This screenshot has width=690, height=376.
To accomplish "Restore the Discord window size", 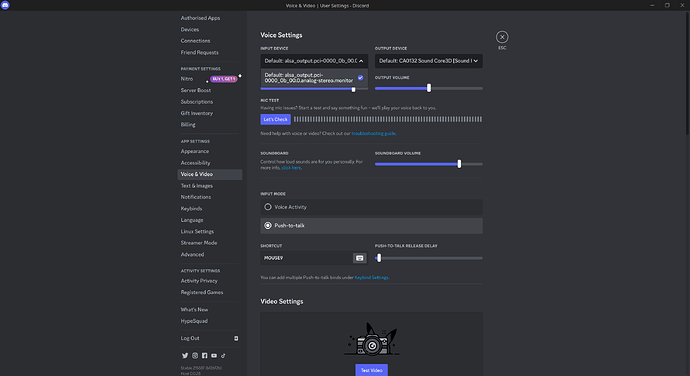I will (667, 5).
